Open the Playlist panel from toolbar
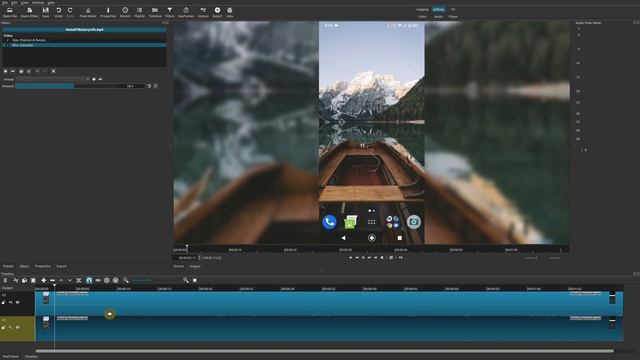 click(139, 12)
